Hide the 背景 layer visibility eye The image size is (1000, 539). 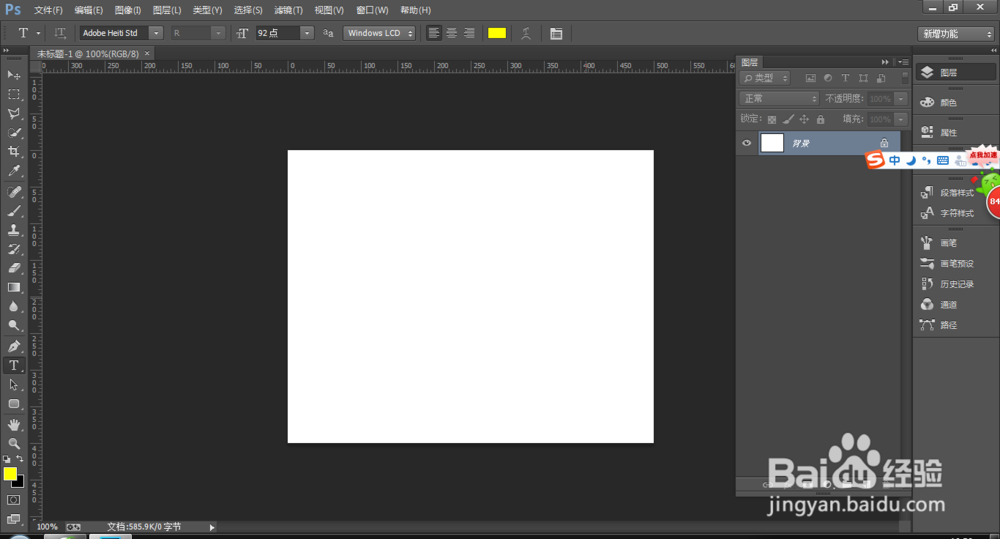coord(746,143)
